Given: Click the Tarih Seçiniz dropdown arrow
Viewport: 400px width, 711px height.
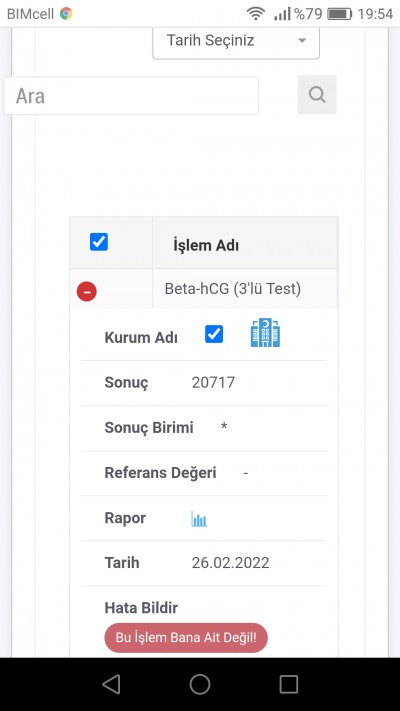Looking at the screenshot, I should click(302, 41).
